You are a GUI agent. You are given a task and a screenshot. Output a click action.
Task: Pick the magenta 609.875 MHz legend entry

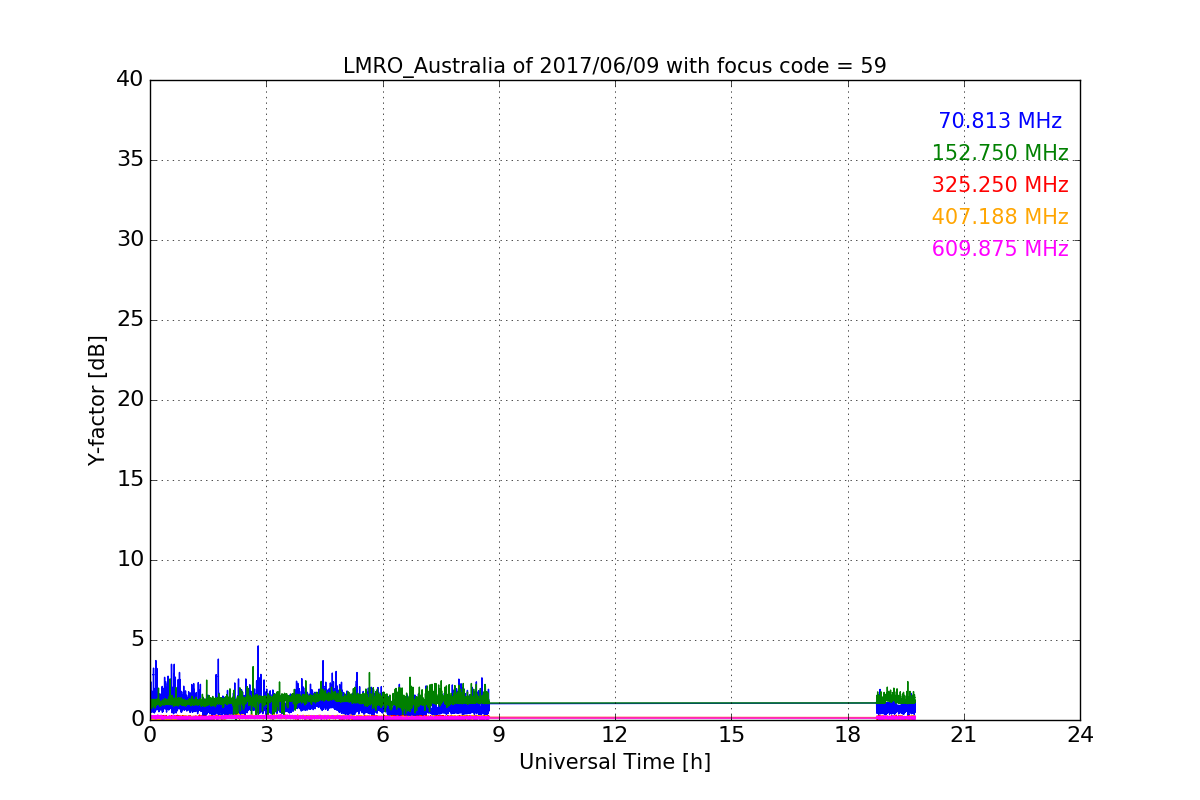pyautogui.click(x=999, y=249)
